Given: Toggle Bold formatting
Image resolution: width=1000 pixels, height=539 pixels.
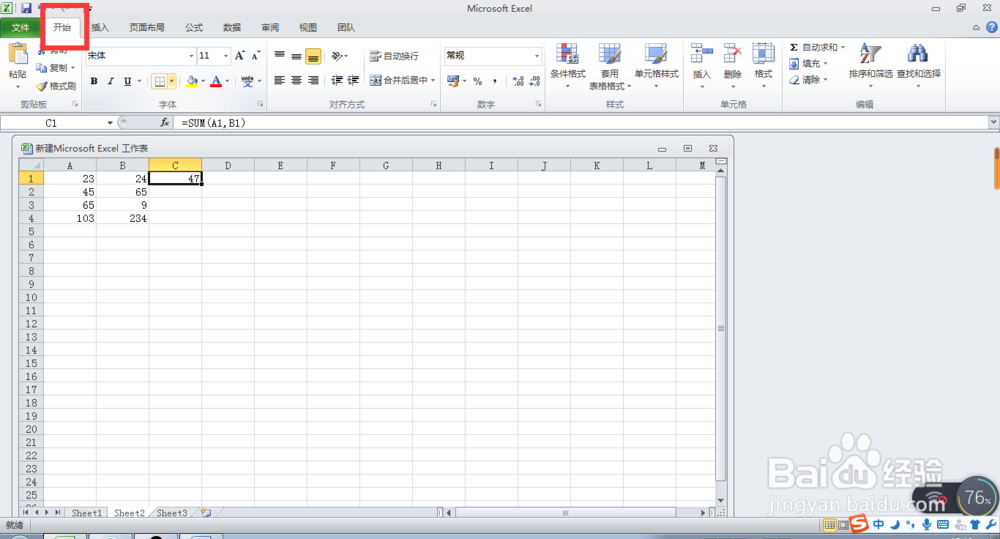Looking at the screenshot, I should click(x=94, y=81).
